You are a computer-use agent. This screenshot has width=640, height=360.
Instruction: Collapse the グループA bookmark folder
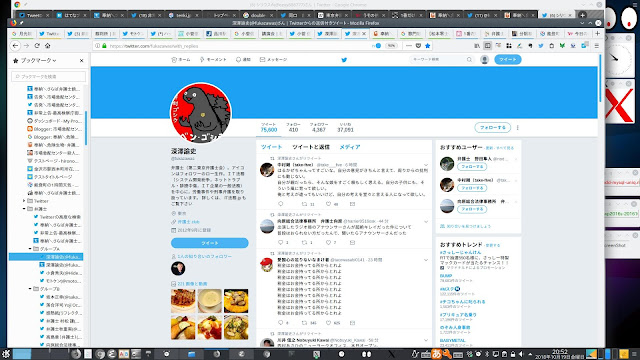pos(30,249)
